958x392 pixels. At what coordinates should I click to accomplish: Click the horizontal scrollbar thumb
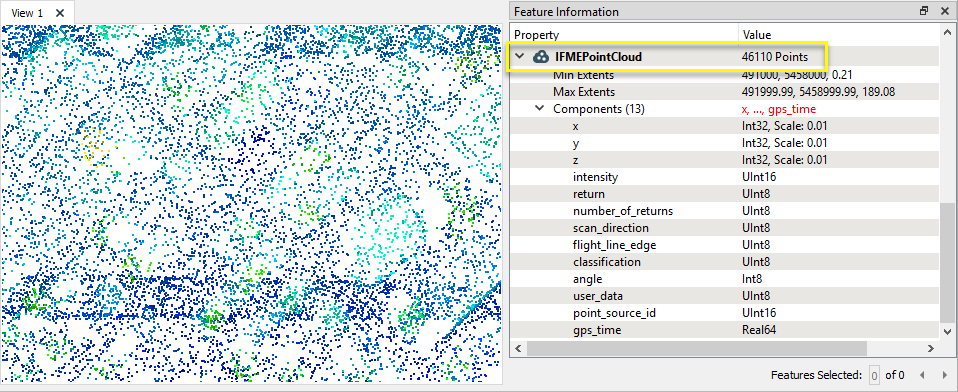point(697,348)
